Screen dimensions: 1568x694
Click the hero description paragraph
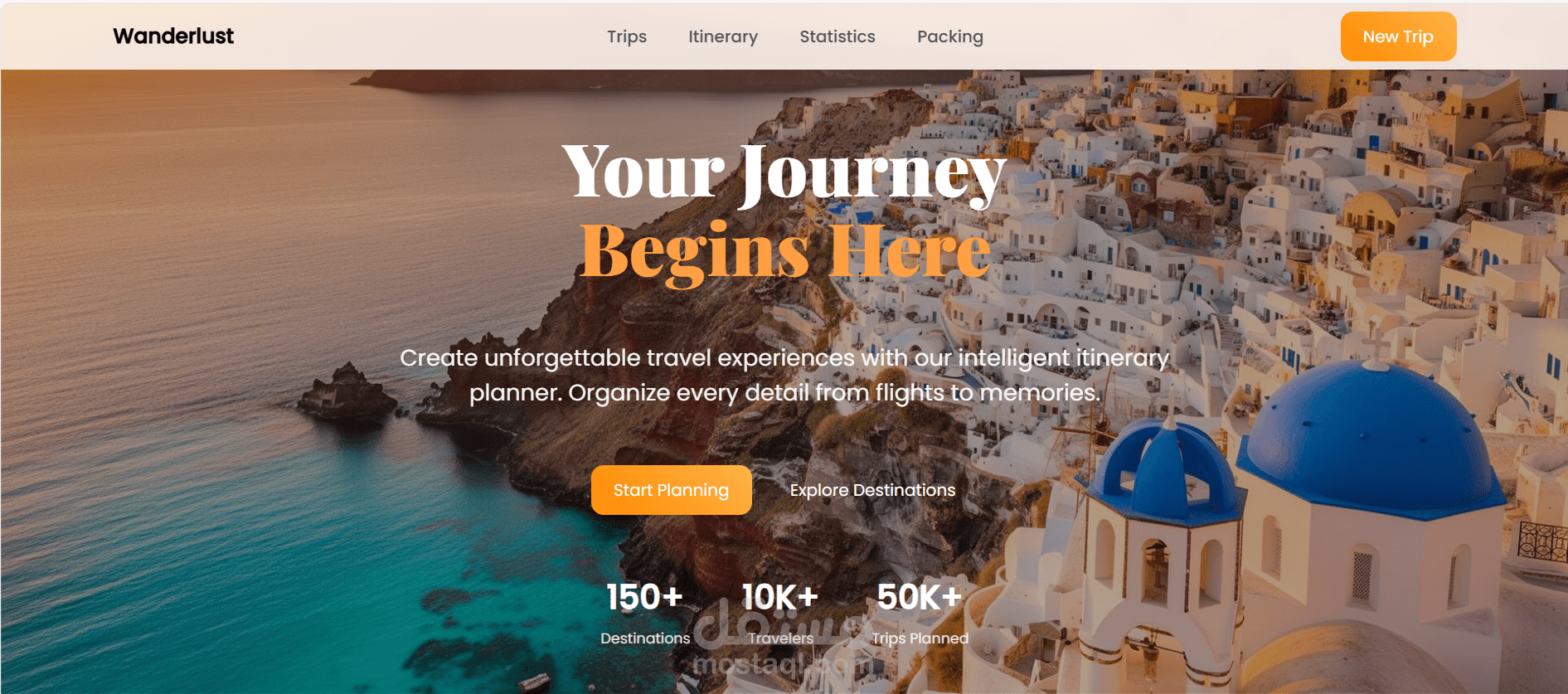[784, 375]
